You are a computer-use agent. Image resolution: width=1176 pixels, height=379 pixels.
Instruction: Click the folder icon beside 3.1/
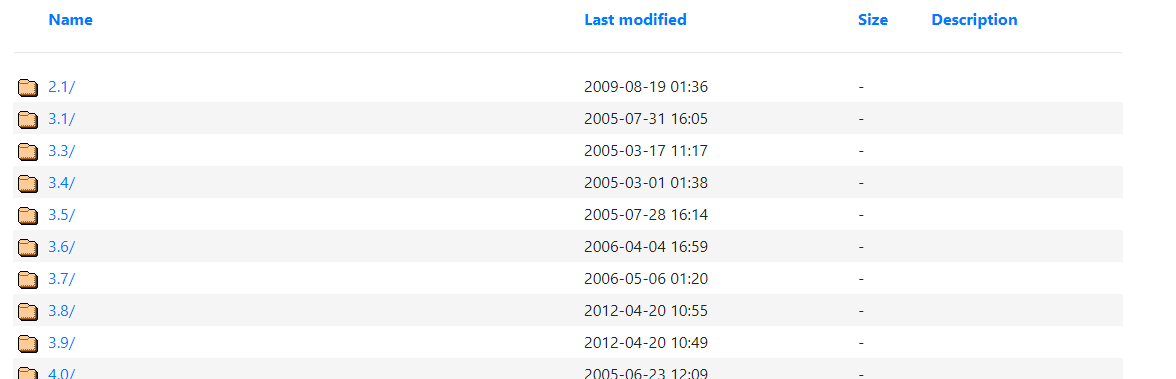28,119
